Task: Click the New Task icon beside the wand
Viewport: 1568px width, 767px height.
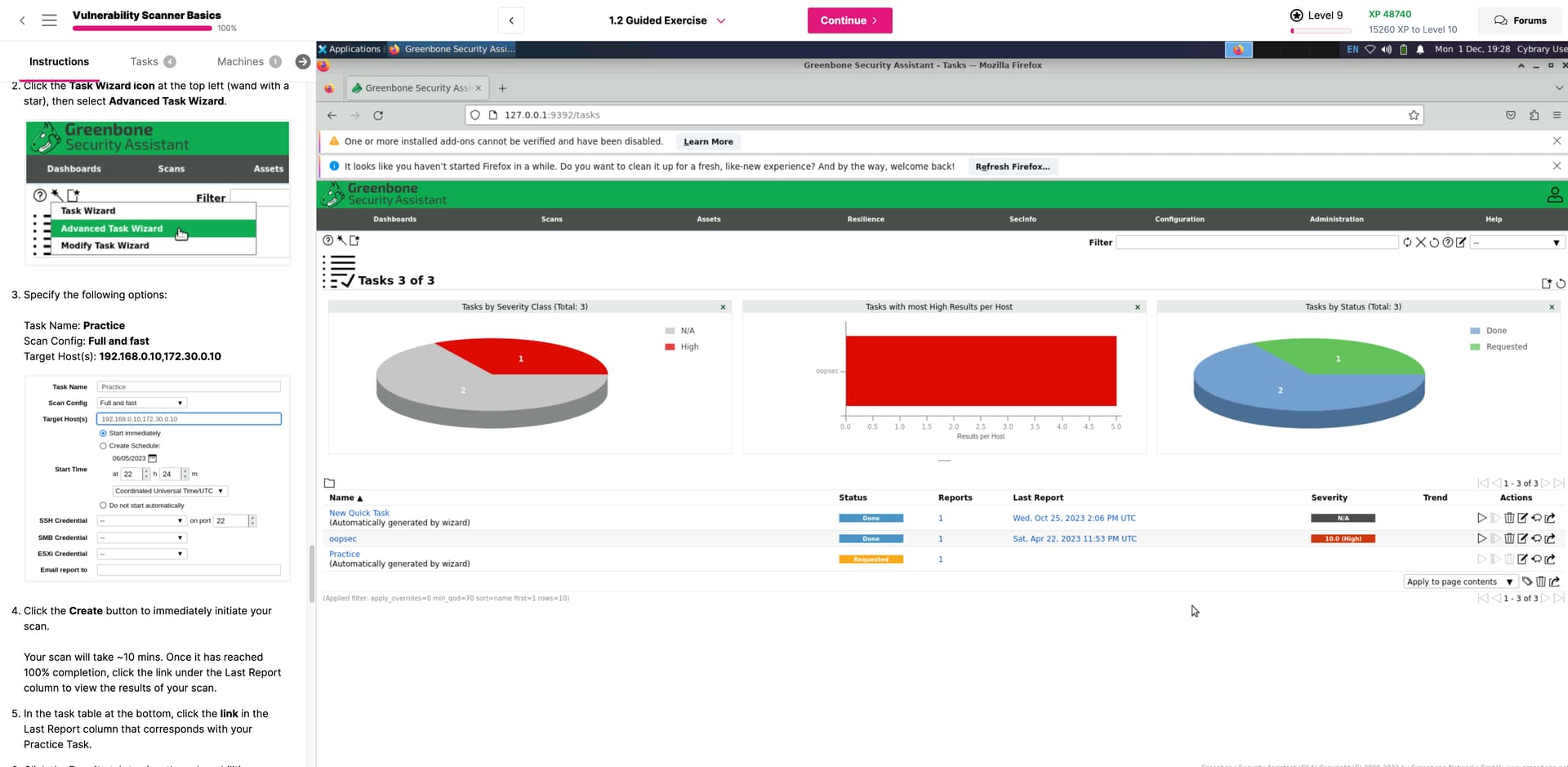Action: [x=354, y=241]
